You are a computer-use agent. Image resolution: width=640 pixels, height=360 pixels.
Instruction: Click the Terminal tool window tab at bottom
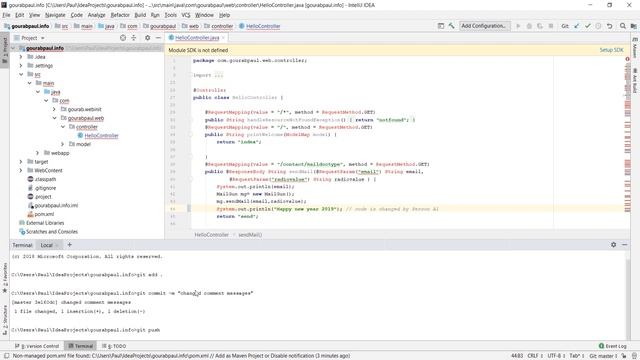coord(80,346)
